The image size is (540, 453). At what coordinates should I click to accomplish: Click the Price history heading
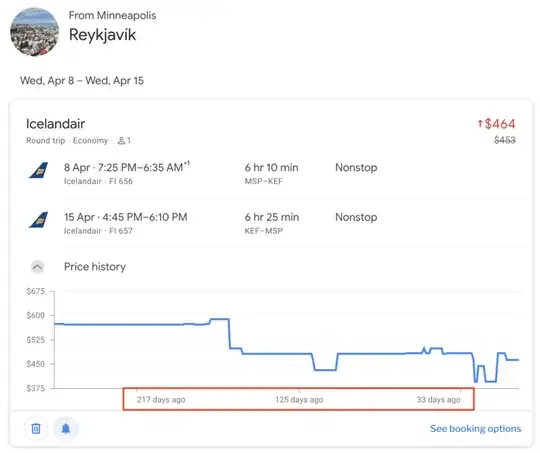(95, 267)
